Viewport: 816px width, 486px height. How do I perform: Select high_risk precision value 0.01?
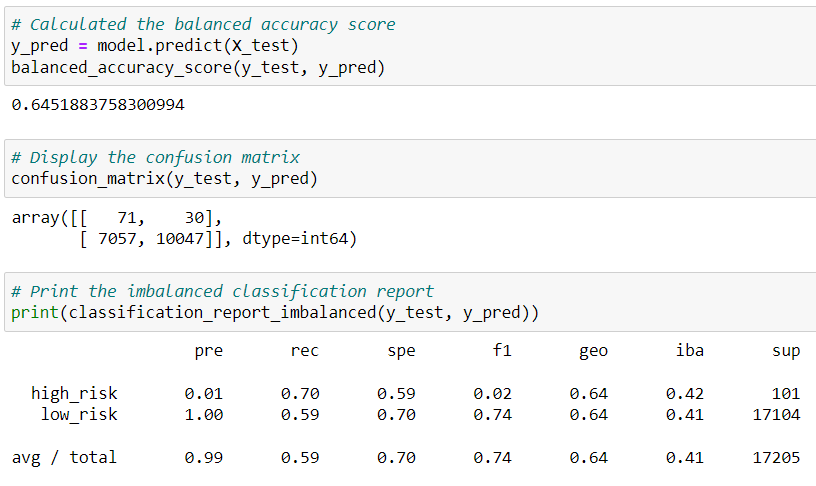pyautogui.click(x=203, y=394)
